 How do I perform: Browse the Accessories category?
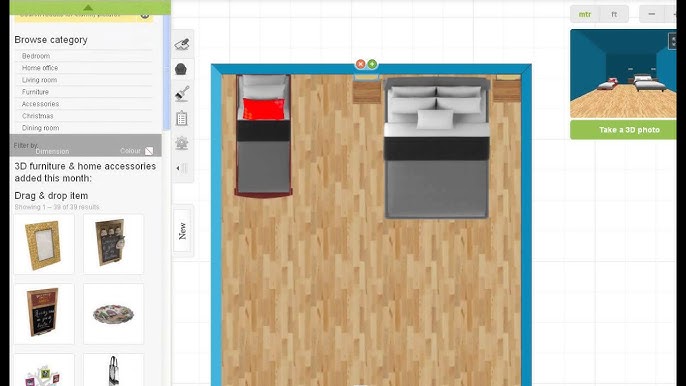click(x=40, y=104)
